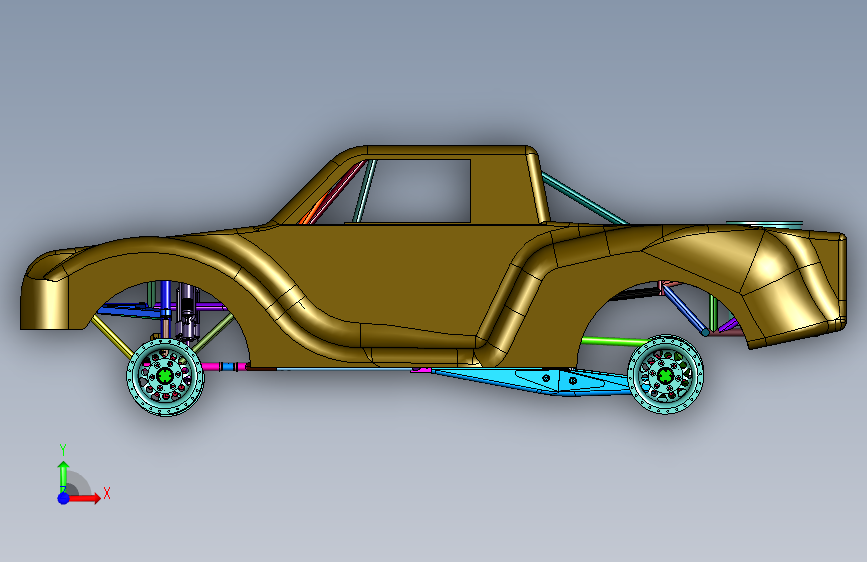This screenshot has height=562, width=867.
Task: Click the "Y" axis label
Action: (x=63, y=450)
